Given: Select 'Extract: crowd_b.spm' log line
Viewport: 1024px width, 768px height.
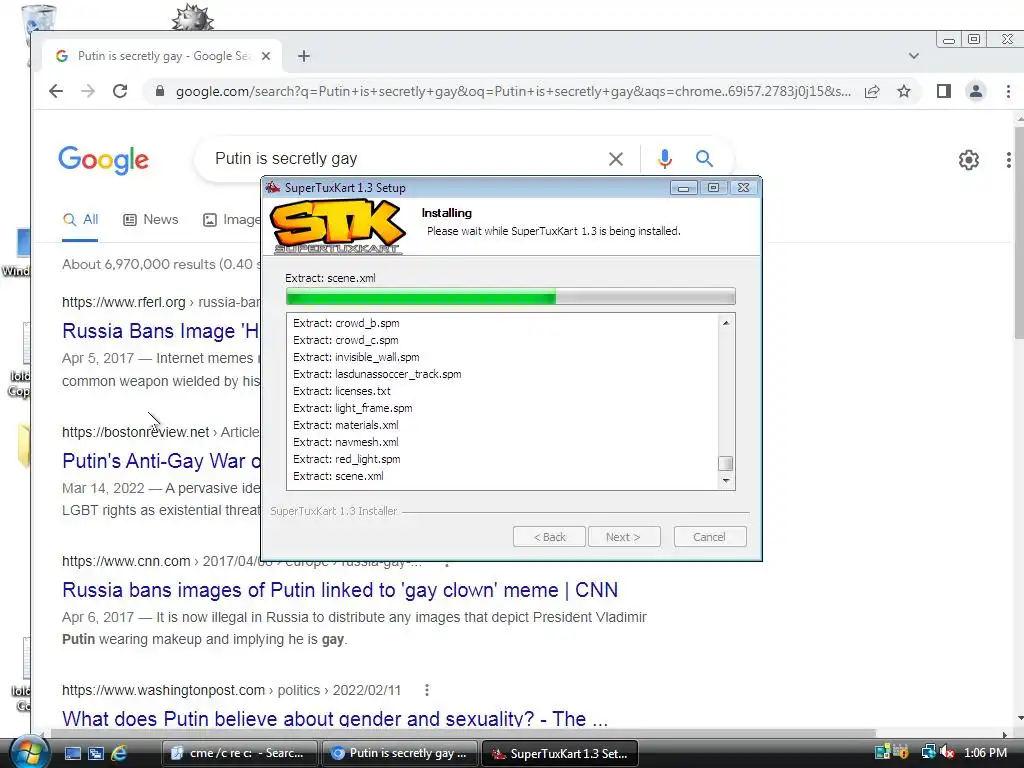Looking at the screenshot, I should point(346,323).
